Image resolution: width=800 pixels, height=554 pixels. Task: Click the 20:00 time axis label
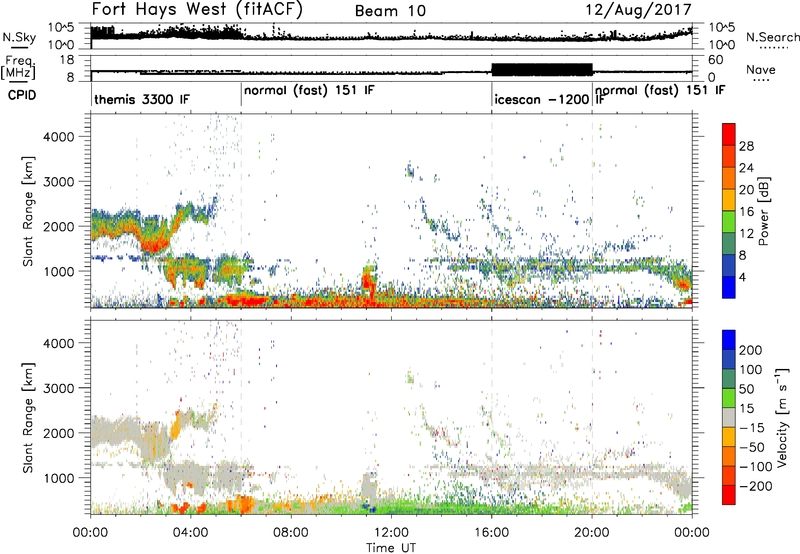592,533
